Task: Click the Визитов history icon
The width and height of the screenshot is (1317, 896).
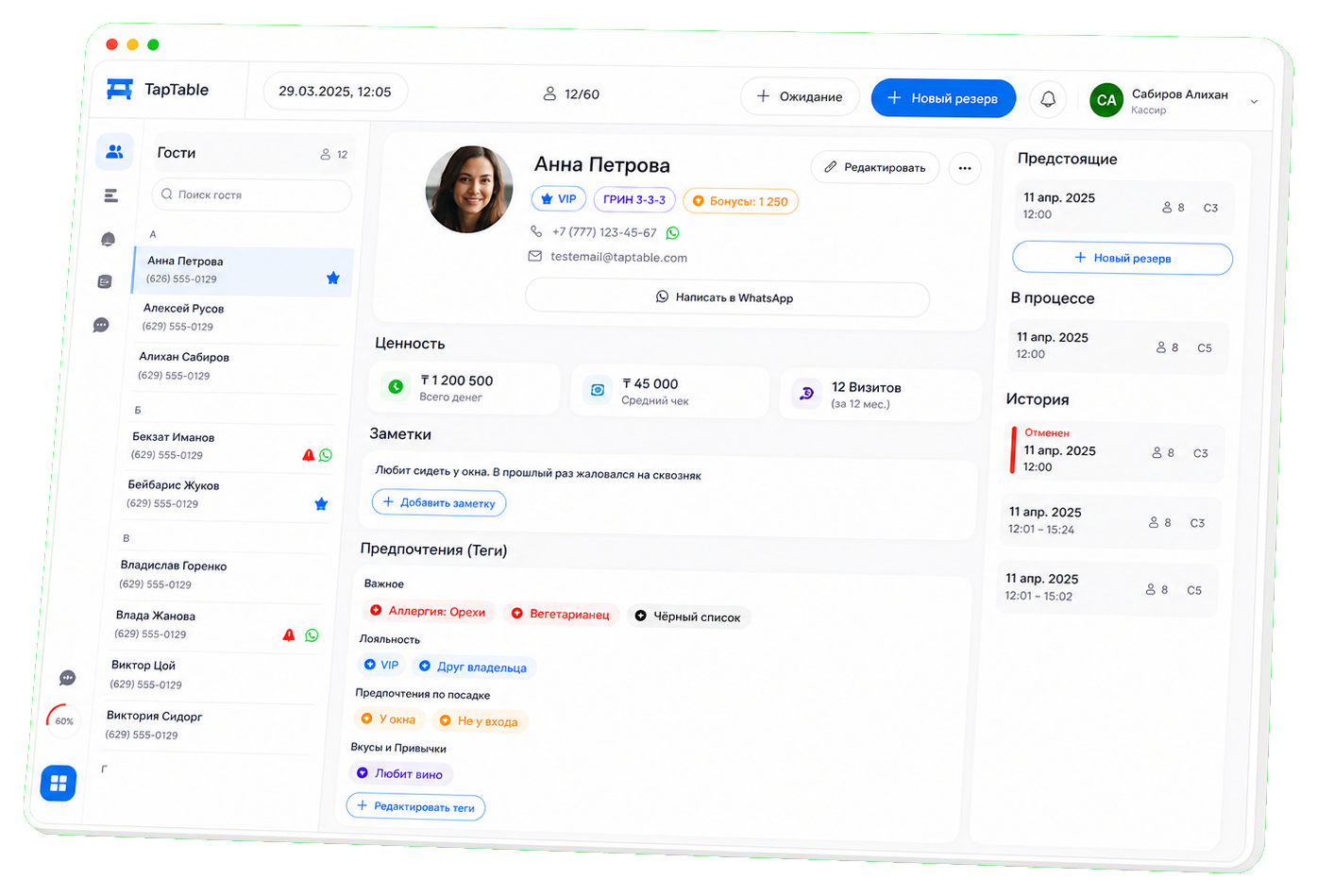Action: (806, 393)
